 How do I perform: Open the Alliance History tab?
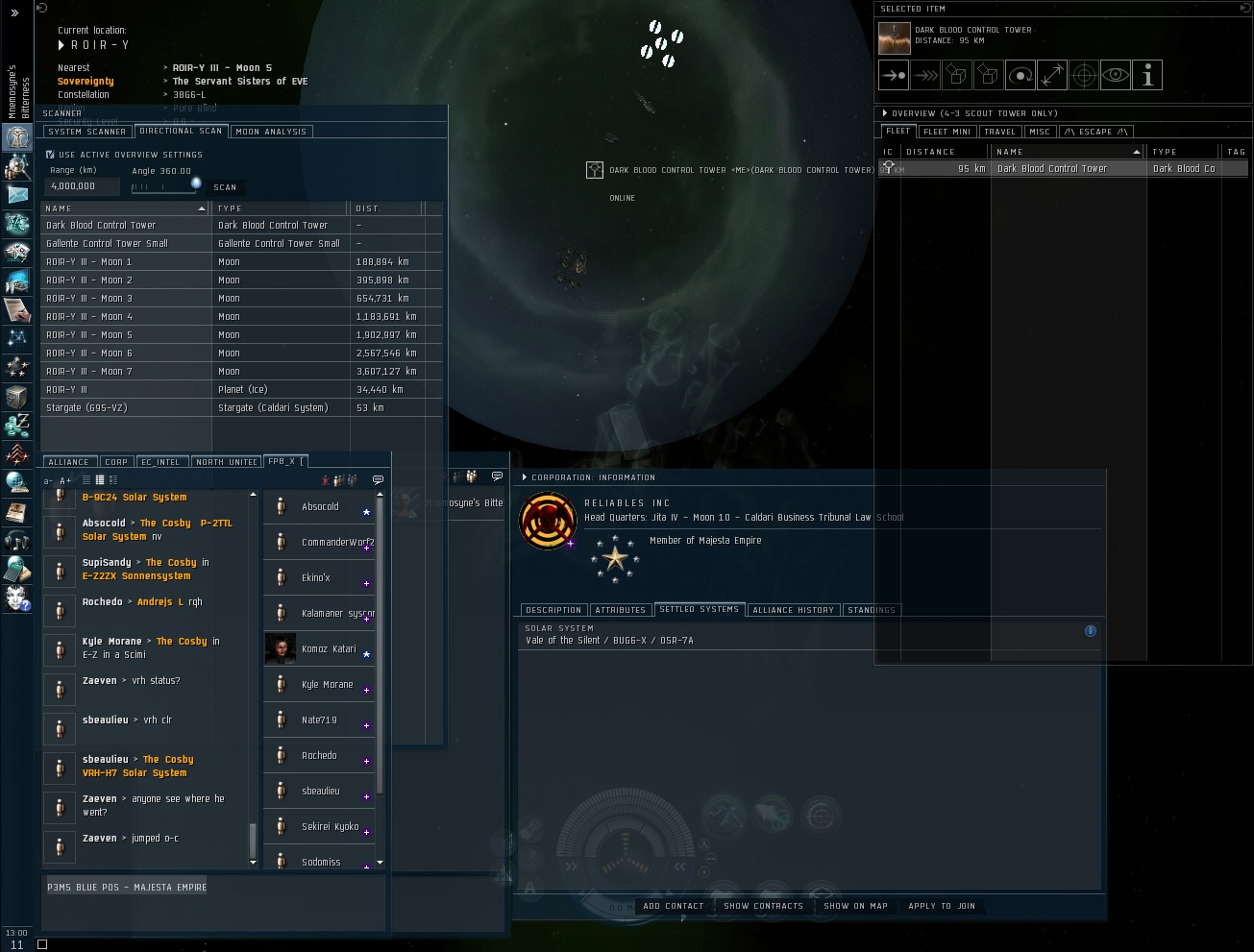click(793, 610)
